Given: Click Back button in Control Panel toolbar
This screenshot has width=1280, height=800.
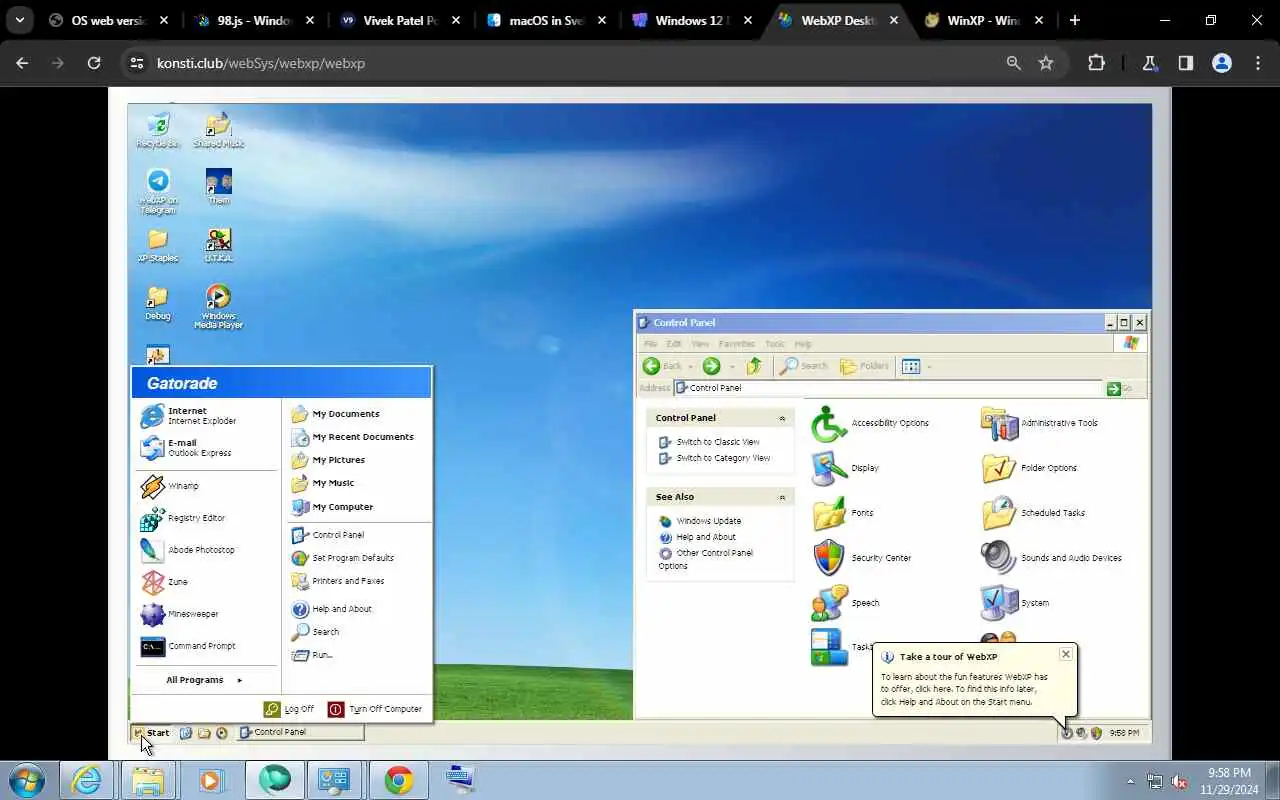Looking at the screenshot, I should [x=662, y=366].
